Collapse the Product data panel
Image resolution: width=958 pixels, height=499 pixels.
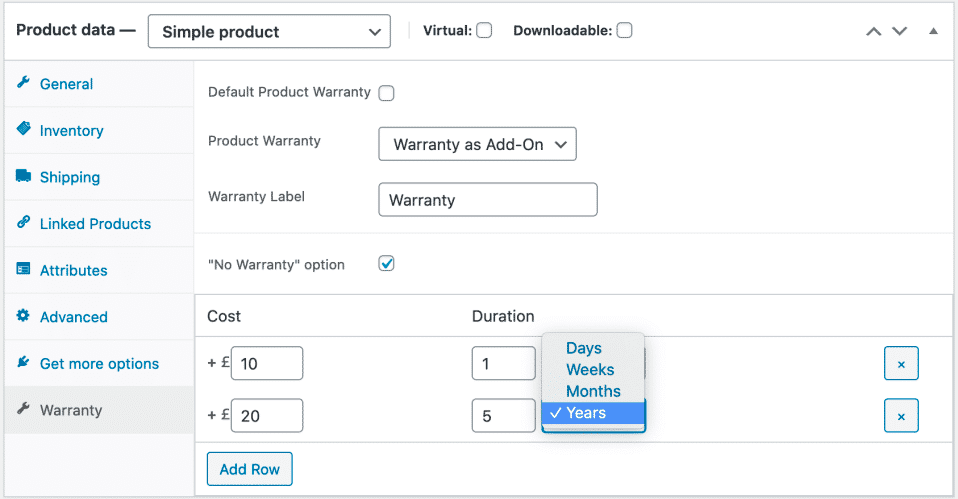click(x=933, y=31)
